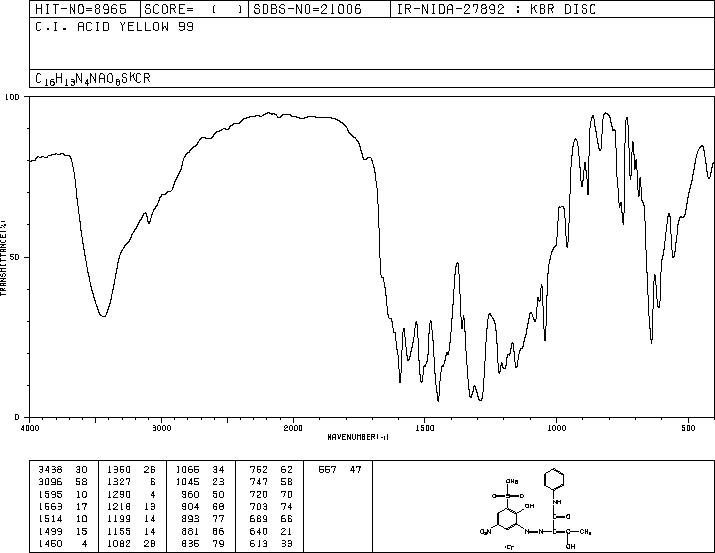Click the 762 peak entry

[x=271, y=470]
